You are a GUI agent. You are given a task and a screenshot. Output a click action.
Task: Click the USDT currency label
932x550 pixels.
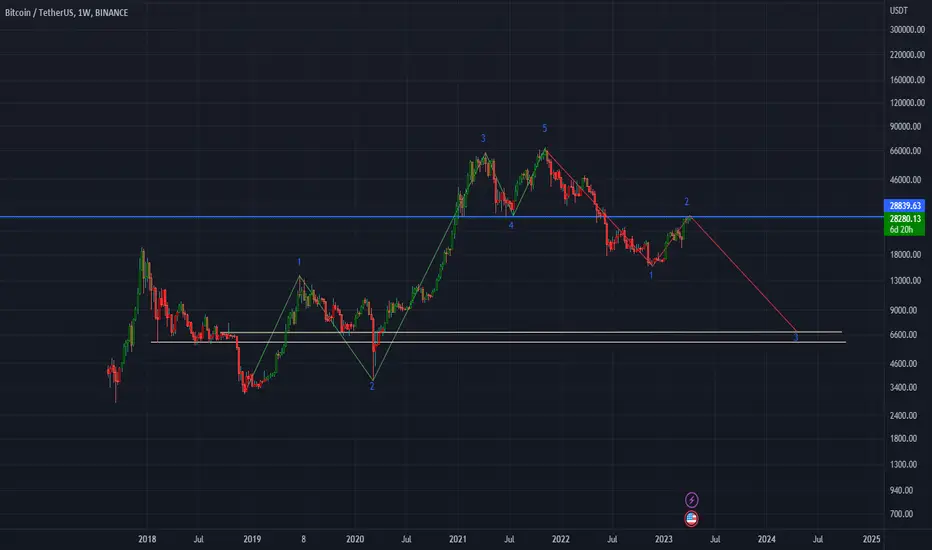[899, 11]
